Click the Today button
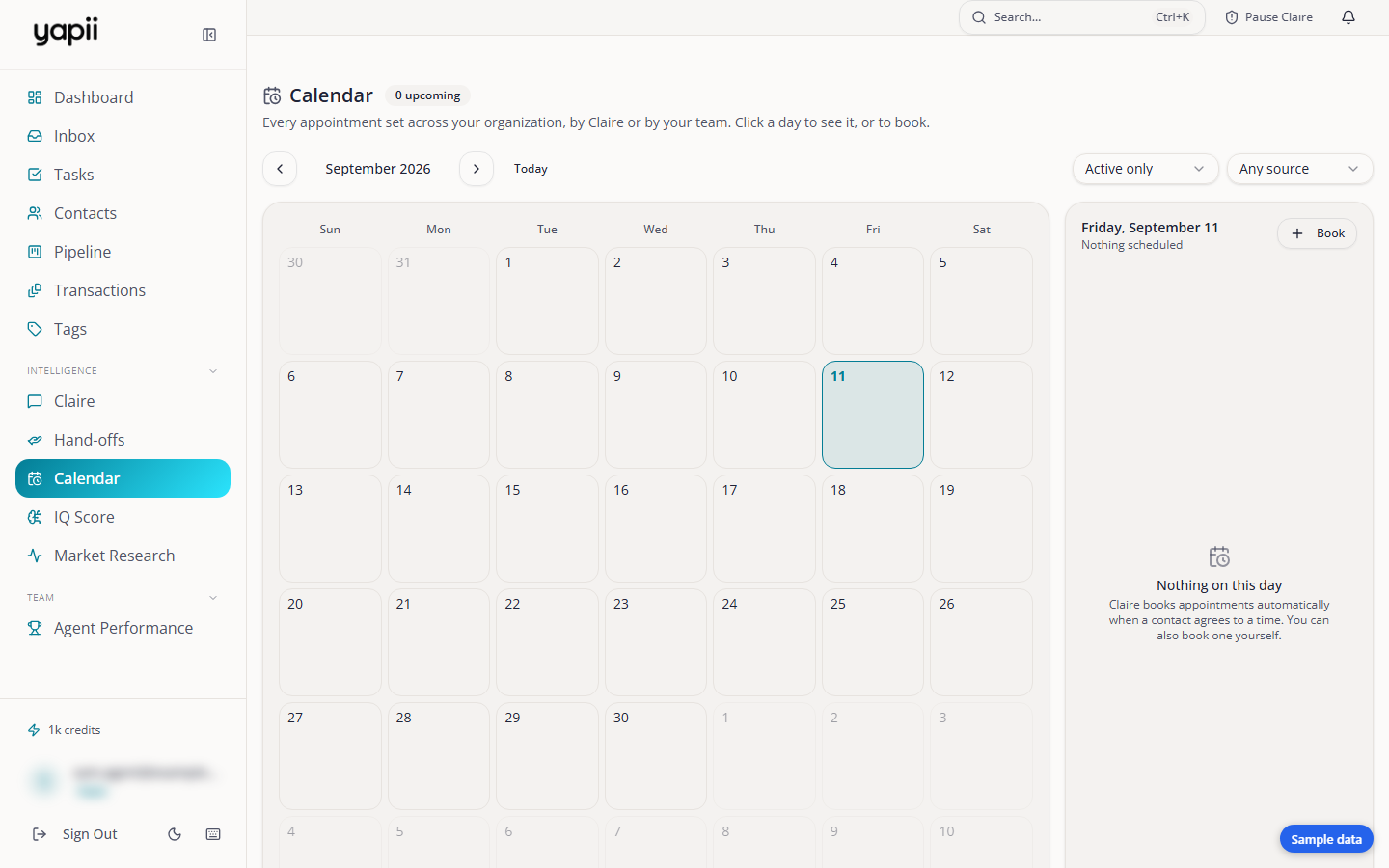The image size is (1389, 868). (x=531, y=169)
